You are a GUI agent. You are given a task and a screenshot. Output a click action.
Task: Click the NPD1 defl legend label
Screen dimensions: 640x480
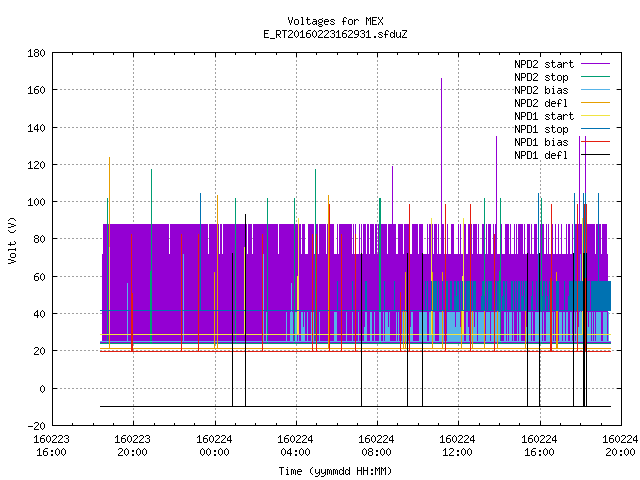coord(541,156)
